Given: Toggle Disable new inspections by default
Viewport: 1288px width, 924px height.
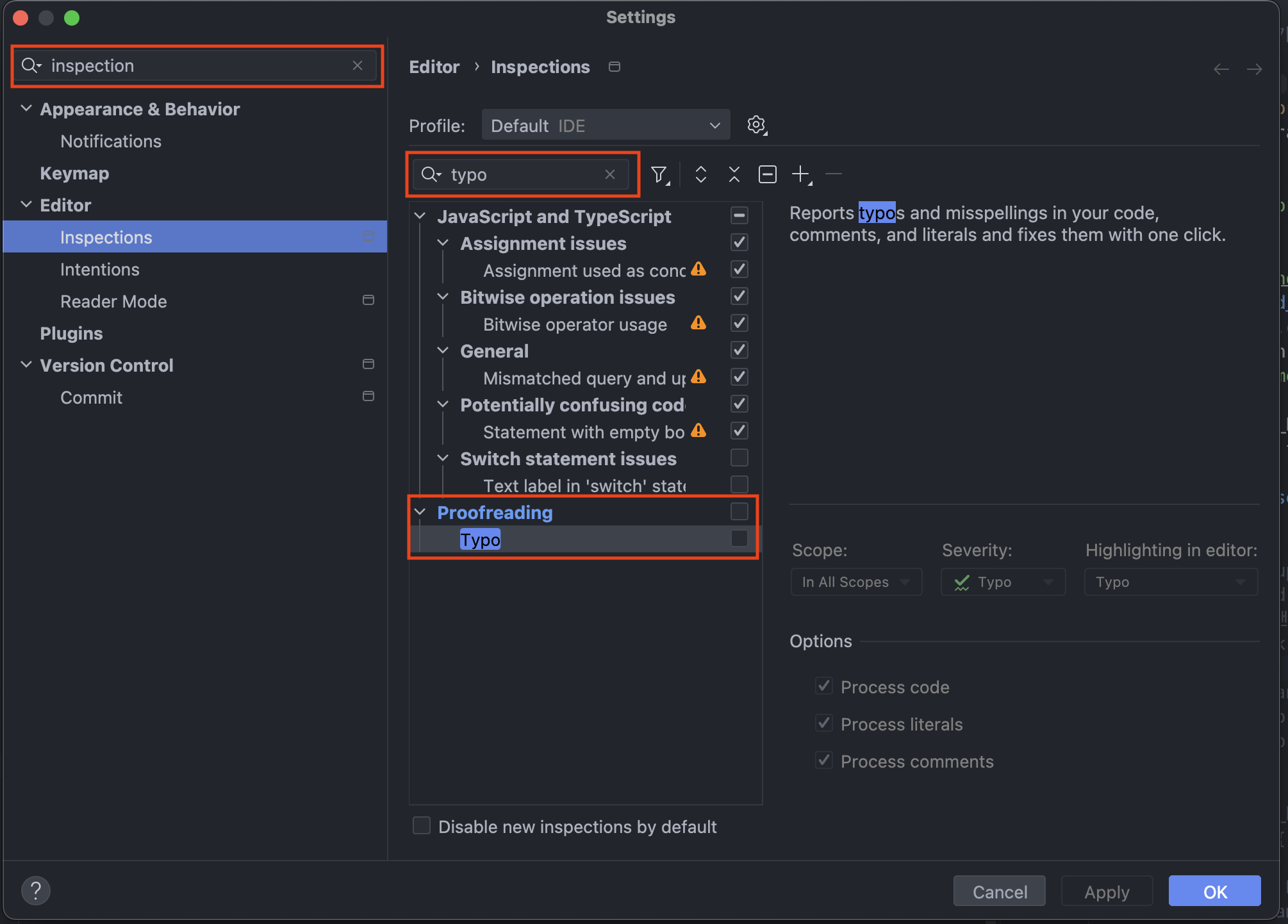Looking at the screenshot, I should (422, 826).
